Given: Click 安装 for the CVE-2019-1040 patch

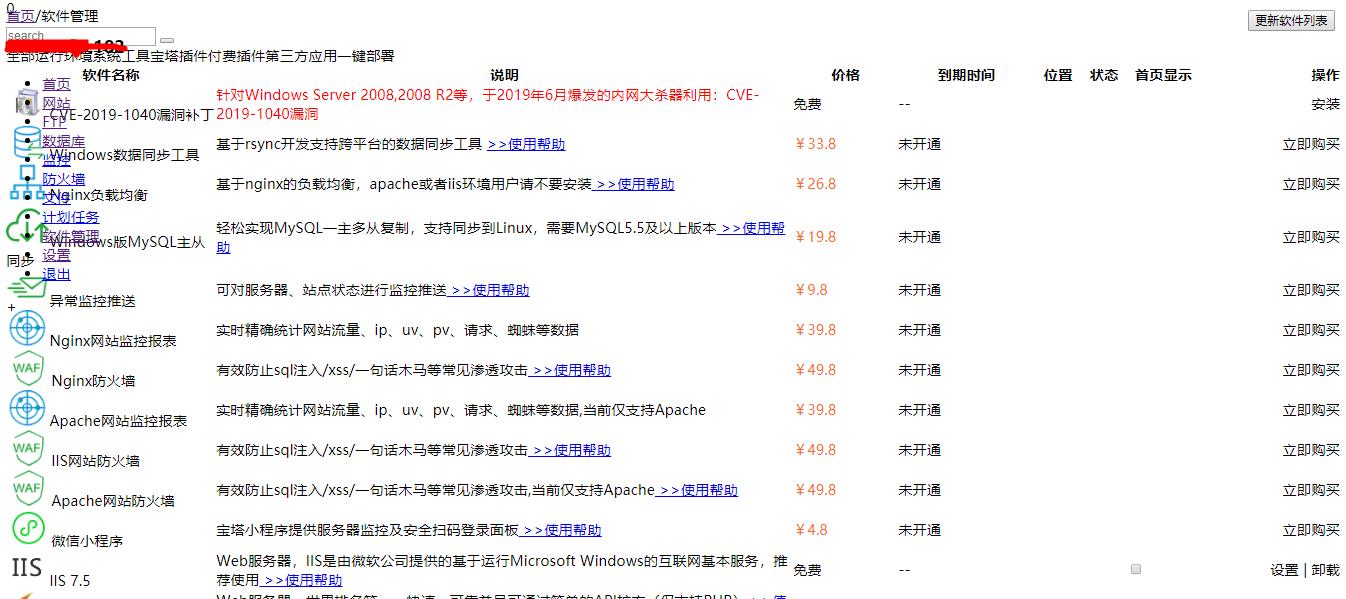Looking at the screenshot, I should point(1325,104).
